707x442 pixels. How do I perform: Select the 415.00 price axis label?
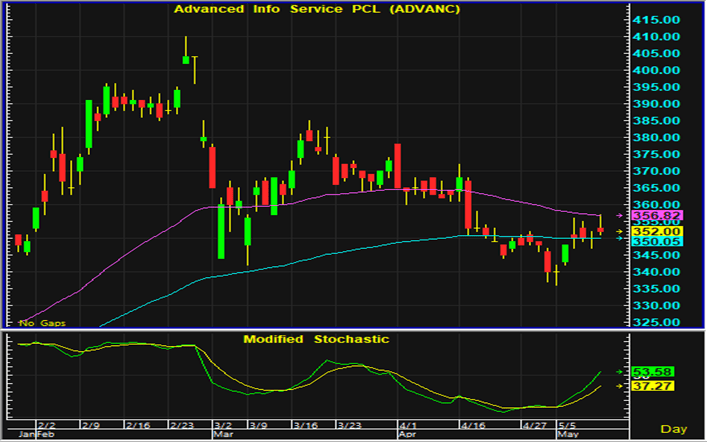point(656,20)
